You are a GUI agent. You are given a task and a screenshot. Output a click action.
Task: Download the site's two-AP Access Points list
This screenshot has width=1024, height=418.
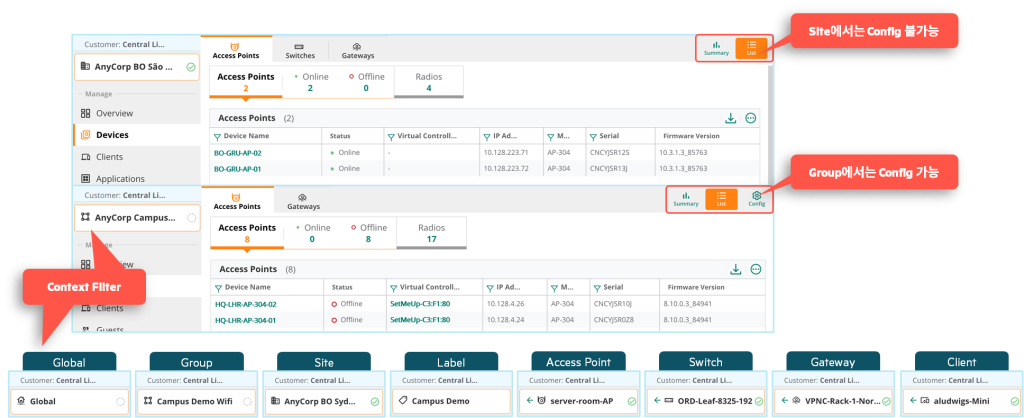[x=733, y=118]
